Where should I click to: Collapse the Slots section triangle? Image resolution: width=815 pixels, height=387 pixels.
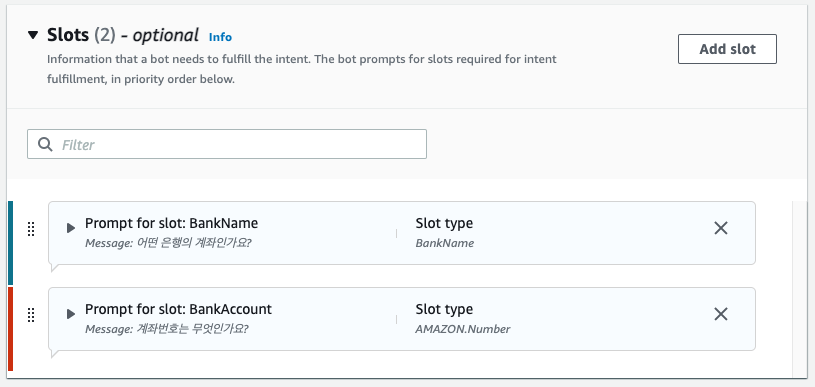coord(33,35)
